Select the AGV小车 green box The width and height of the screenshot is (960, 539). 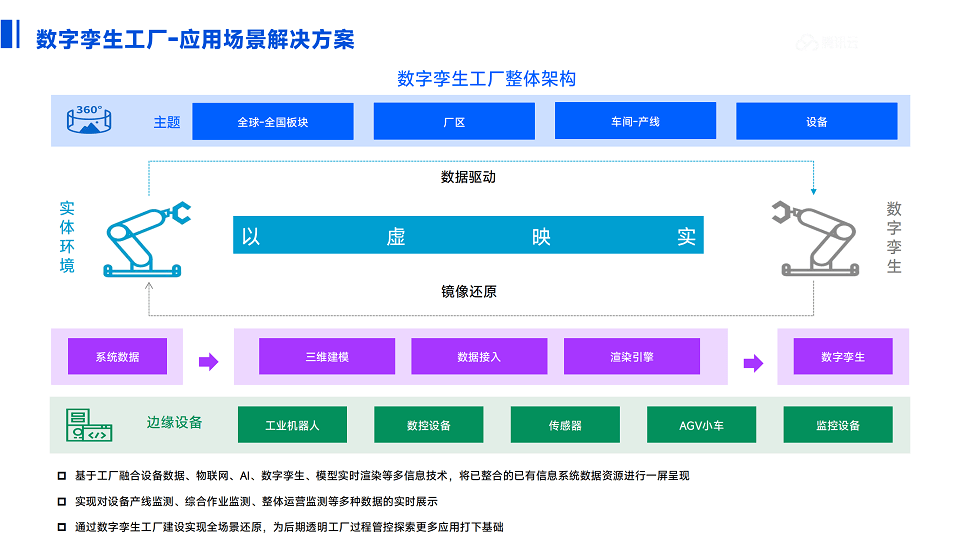(702, 424)
